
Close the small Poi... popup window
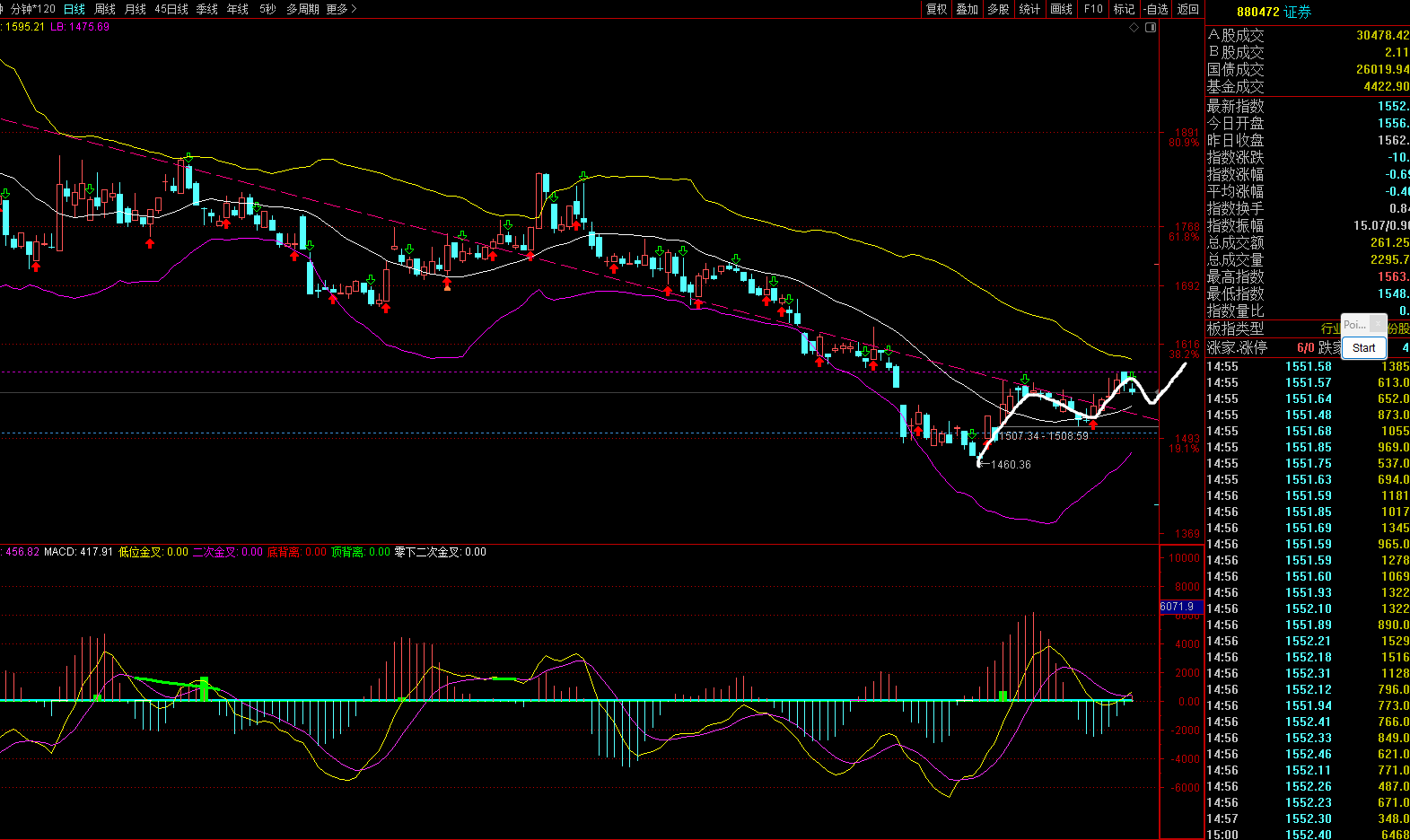click(x=1378, y=324)
